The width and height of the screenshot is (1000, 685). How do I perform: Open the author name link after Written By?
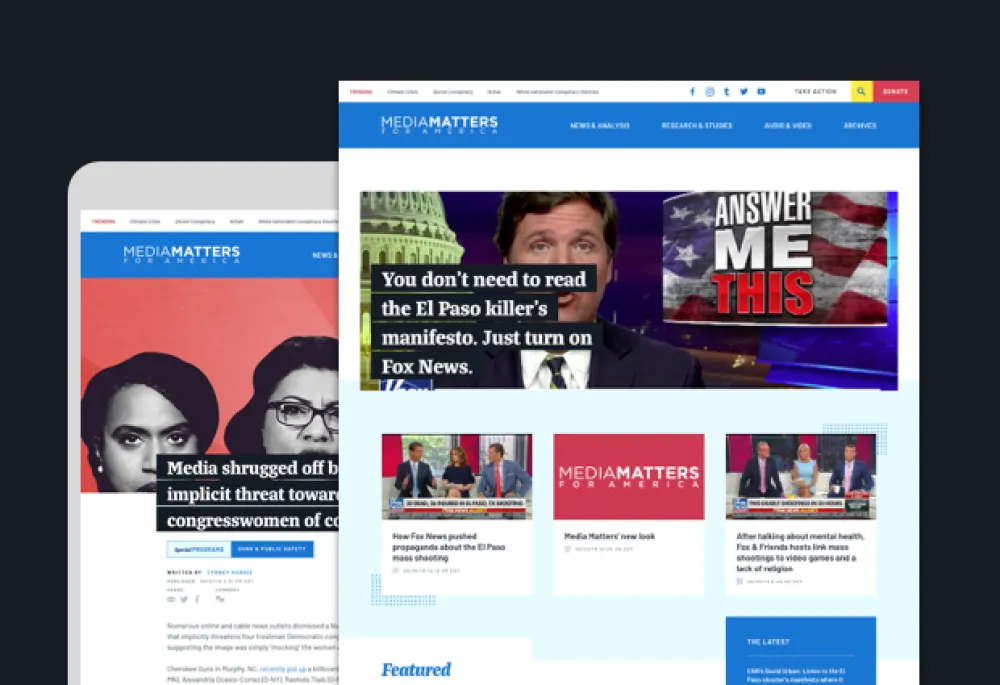pyautogui.click(x=230, y=573)
